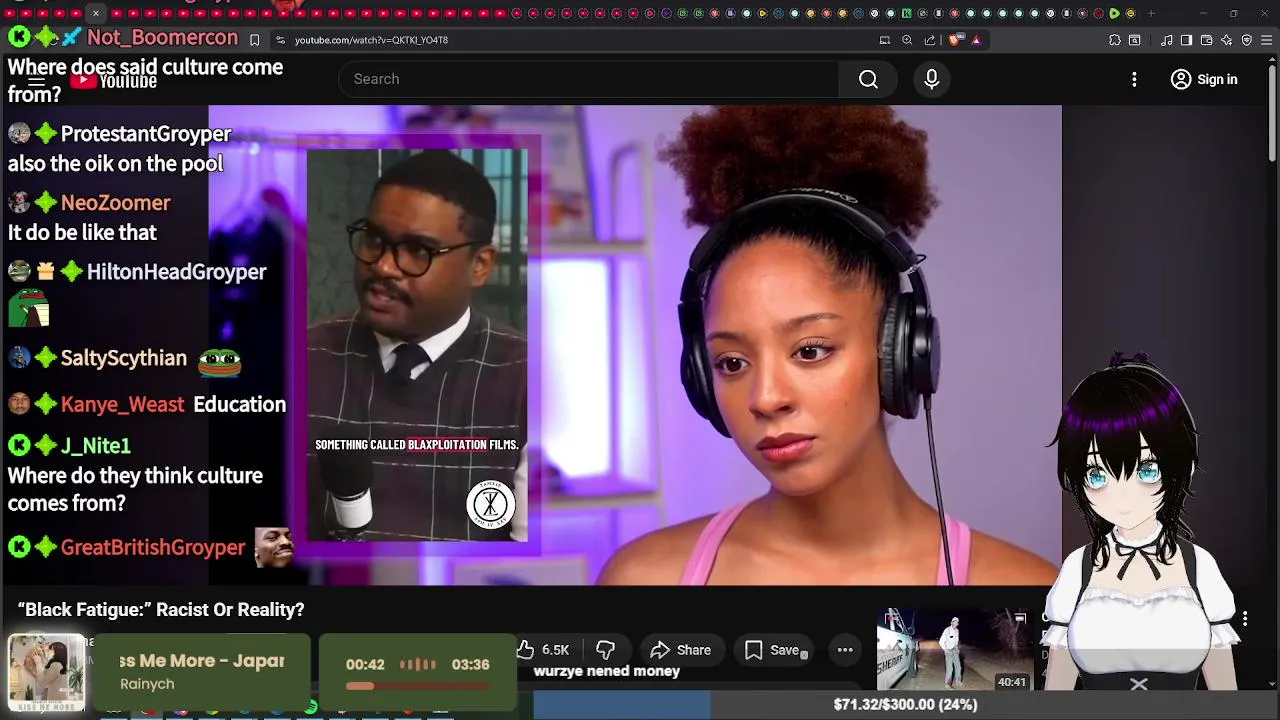The image size is (1280, 720).
Task: Switch to the green K Kick tab
Action: coord(906,13)
